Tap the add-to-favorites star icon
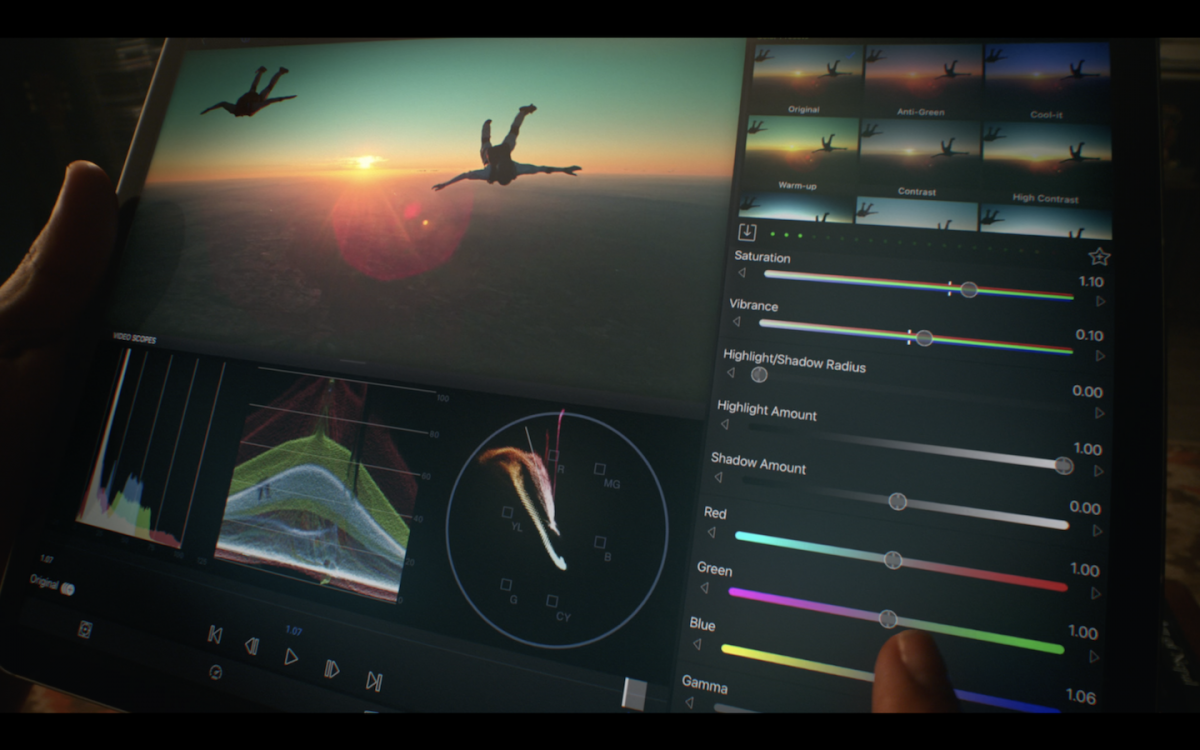Image resolution: width=1200 pixels, height=750 pixels. click(x=1098, y=257)
